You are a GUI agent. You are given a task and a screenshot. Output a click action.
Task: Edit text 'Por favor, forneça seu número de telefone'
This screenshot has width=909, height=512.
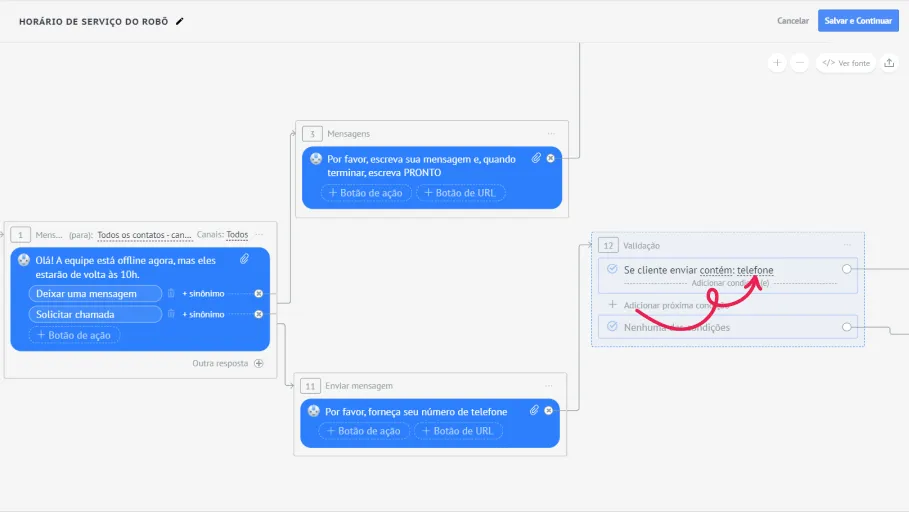pyautogui.click(x=416, y=412)
